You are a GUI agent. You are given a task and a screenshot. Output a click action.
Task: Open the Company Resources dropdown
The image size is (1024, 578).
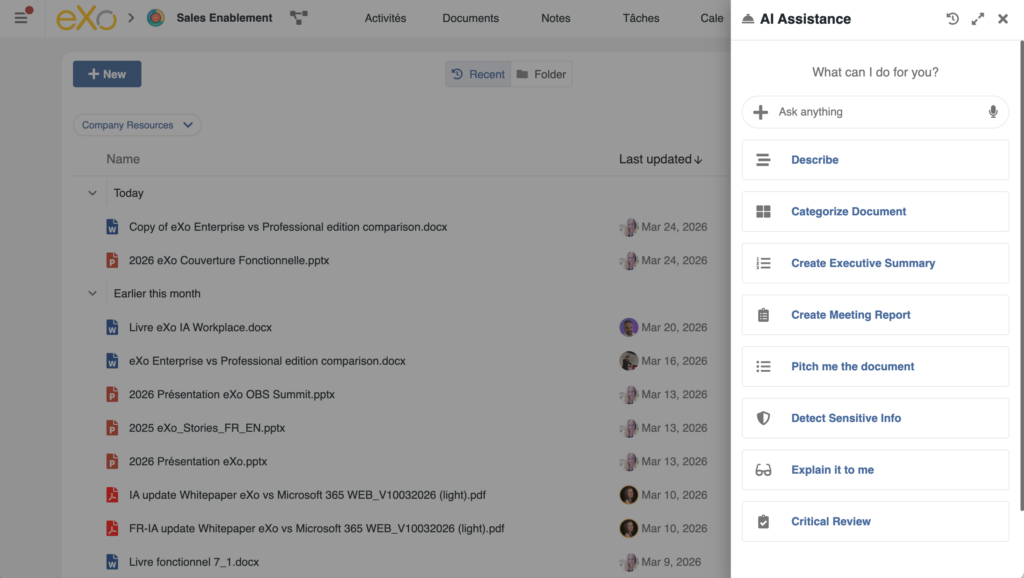[137, 125]
